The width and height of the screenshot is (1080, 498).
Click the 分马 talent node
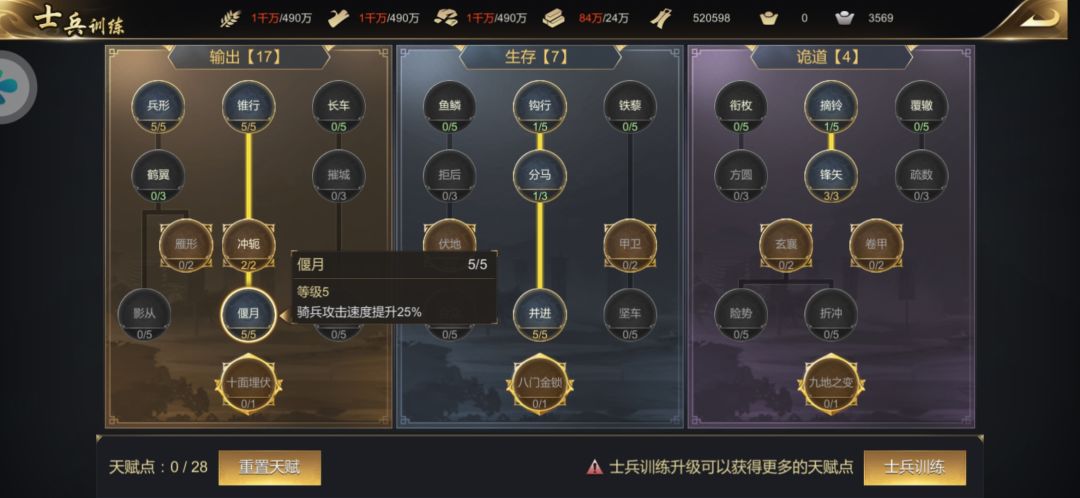click(x=540, y=176)
